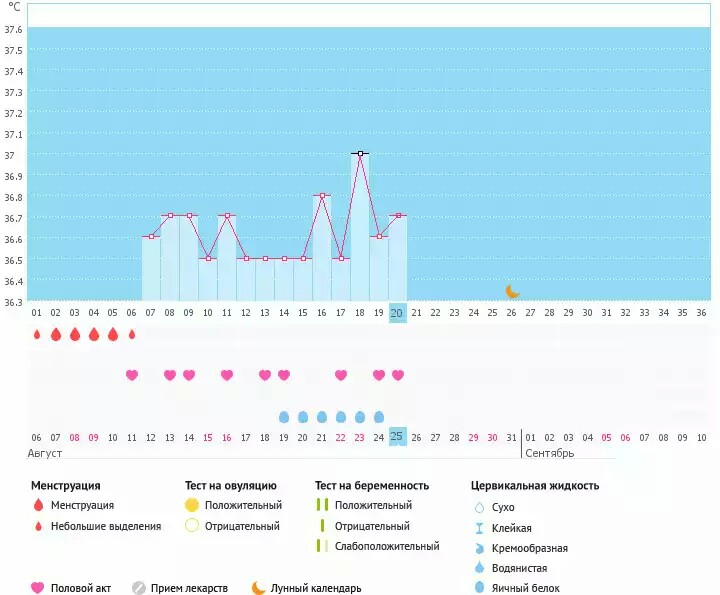
Task: Click the Слабоположительный pregnancy test icon
Action: click(322, 546)
